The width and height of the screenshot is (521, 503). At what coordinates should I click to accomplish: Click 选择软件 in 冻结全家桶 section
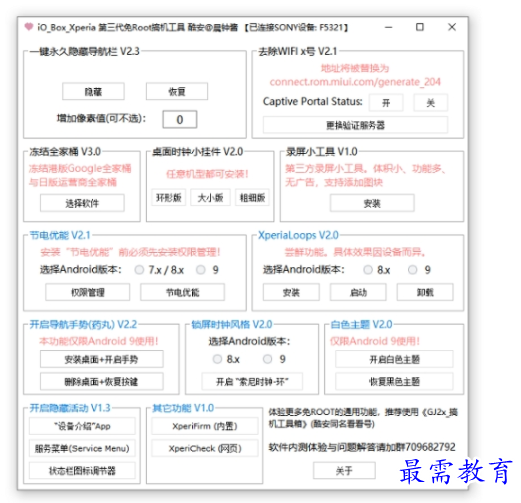(x=82, y=203)
